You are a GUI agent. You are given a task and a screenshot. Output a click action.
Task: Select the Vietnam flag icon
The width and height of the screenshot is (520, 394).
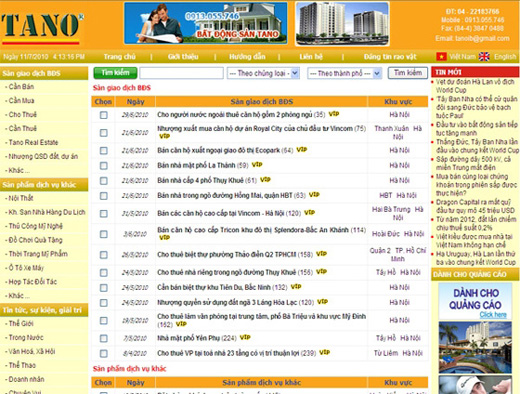tap(441, 57)
